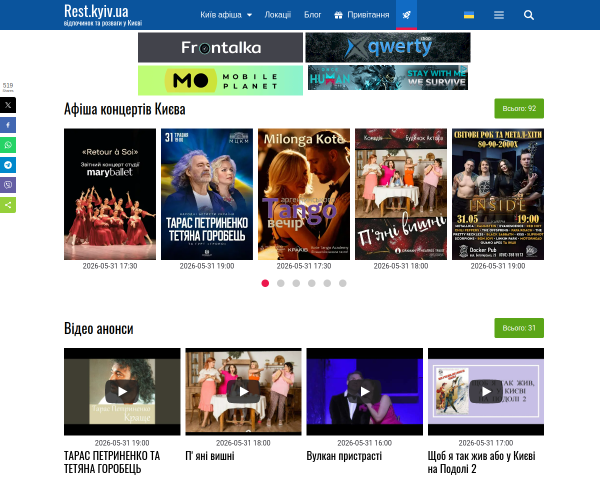This screenshot has width=600, height=480.
Task: Open the Блог menu item
Action: tap(312, 15)
